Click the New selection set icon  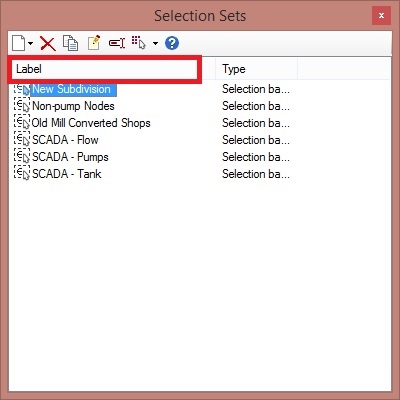click(18, 43)
